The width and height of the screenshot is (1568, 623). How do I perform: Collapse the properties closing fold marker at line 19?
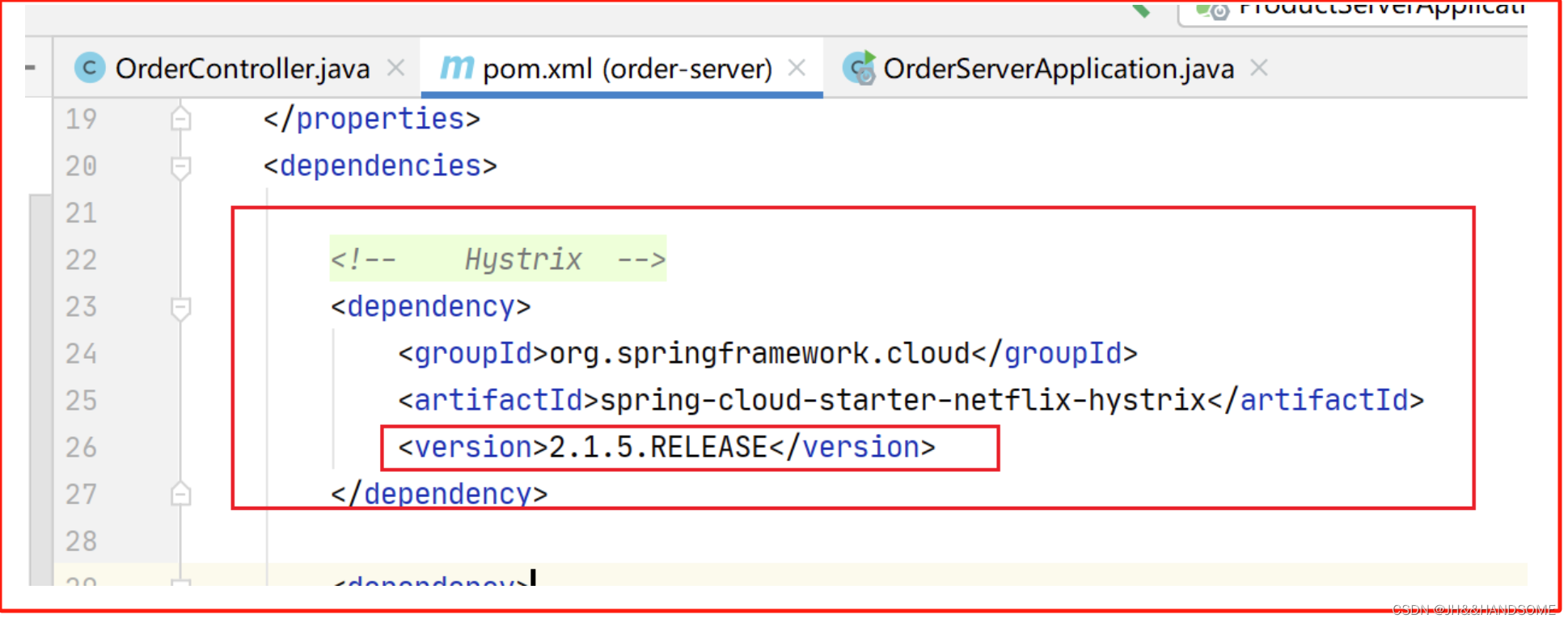pyautogui.click(x=181, y=120)
